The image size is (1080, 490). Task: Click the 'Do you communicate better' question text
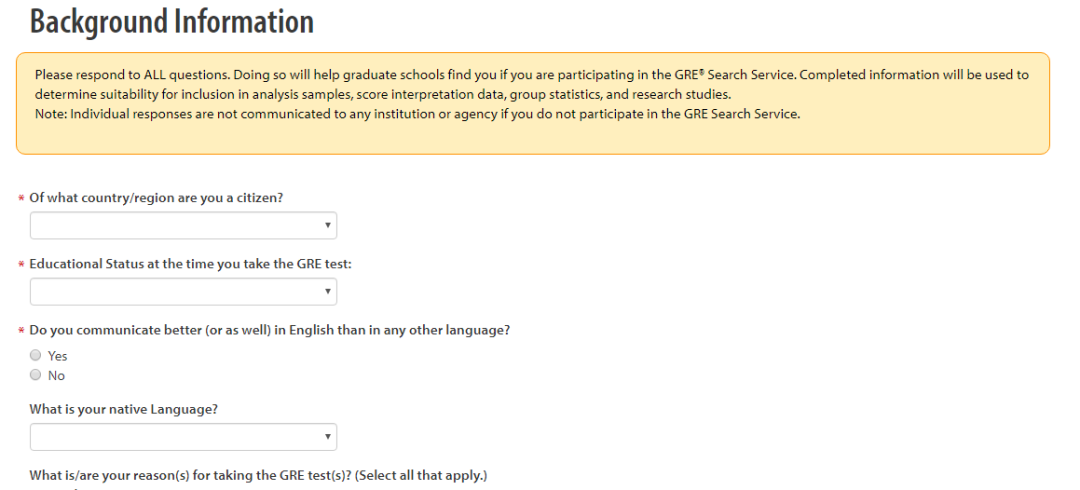269,330
